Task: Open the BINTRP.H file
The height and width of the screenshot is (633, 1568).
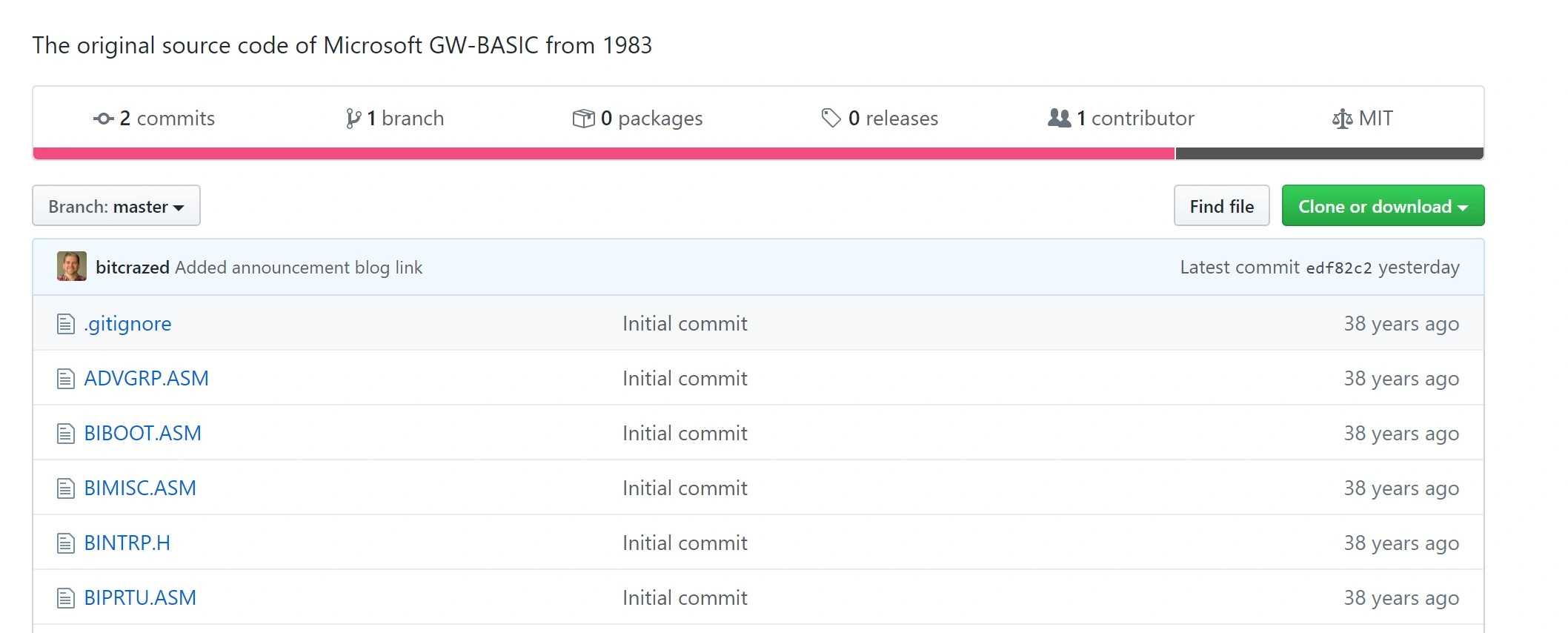Action: coord(127,543)
